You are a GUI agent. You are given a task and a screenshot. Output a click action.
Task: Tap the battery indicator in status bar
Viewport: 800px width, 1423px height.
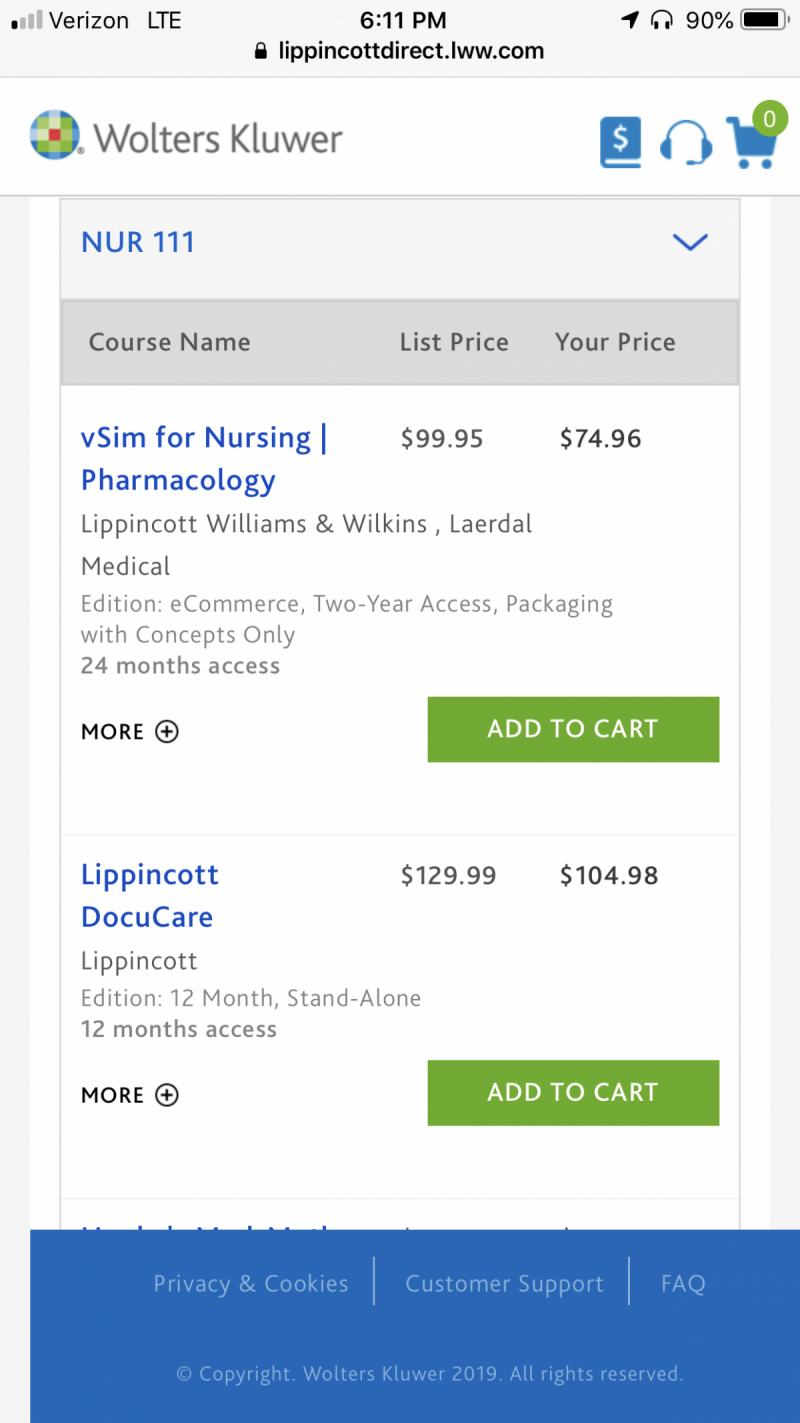tap(765, 20)
